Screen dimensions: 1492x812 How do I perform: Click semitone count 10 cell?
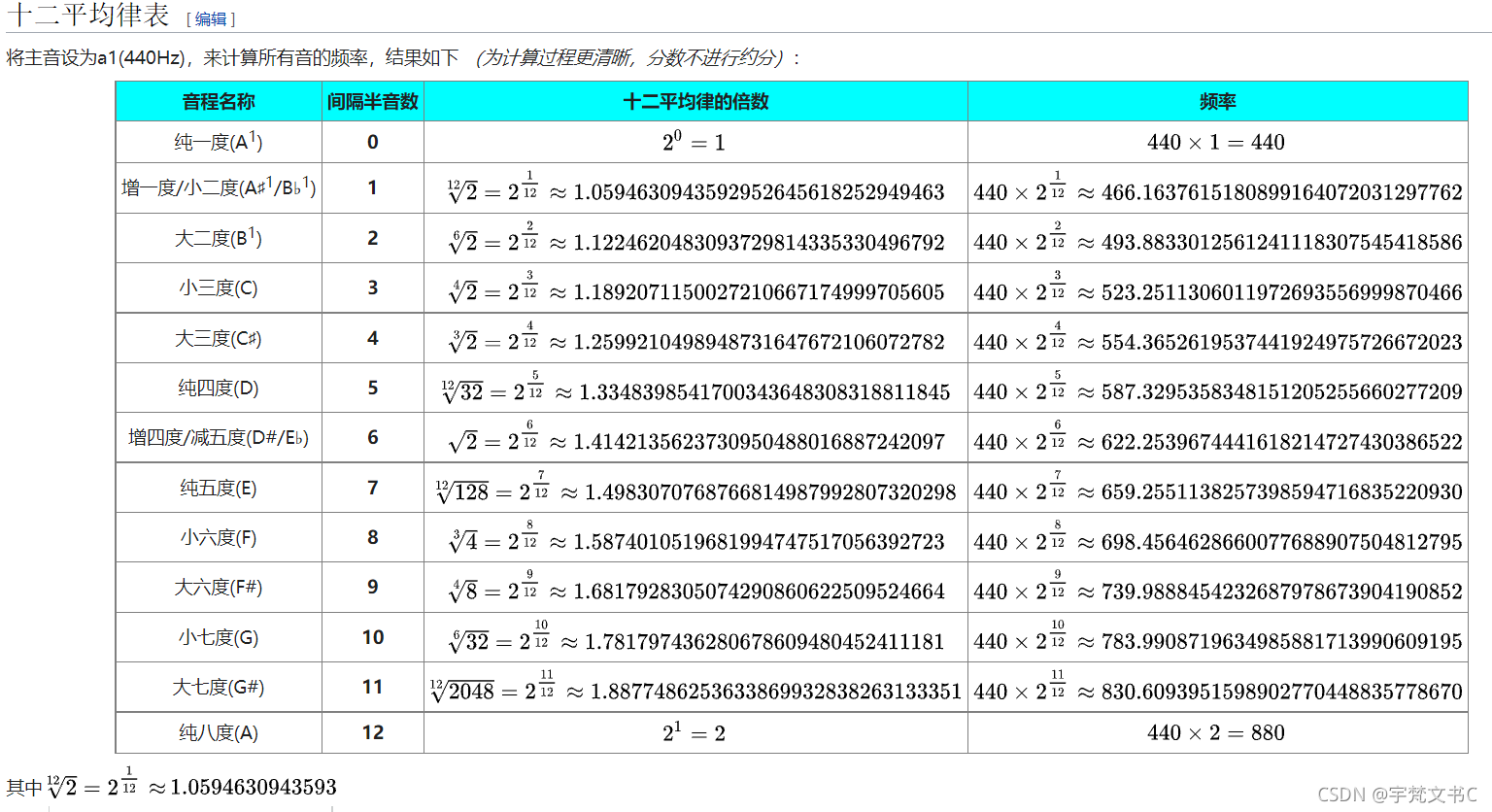[x=373, y=637]
